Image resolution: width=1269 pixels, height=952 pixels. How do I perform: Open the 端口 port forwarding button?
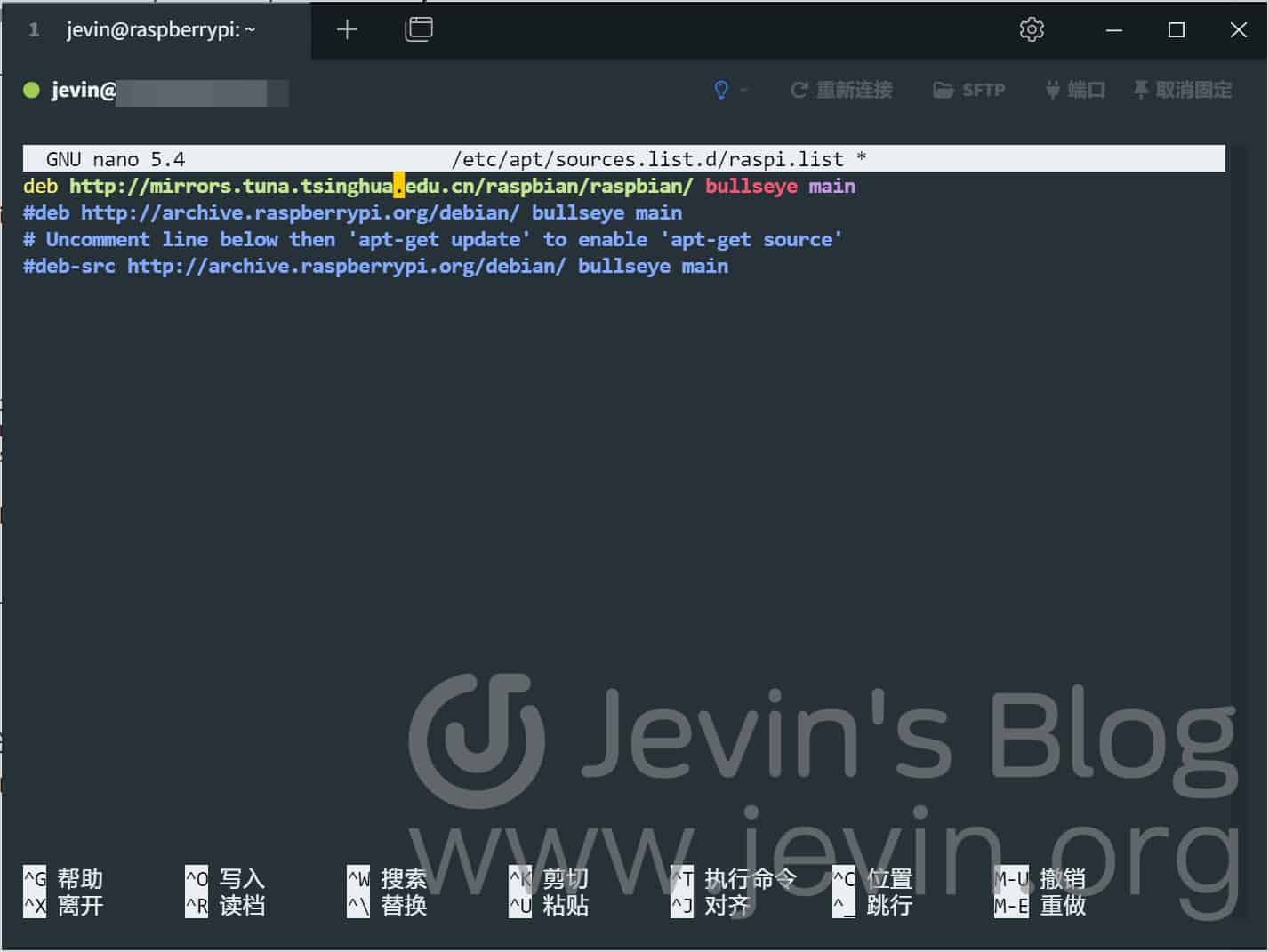click(1074, 90)
